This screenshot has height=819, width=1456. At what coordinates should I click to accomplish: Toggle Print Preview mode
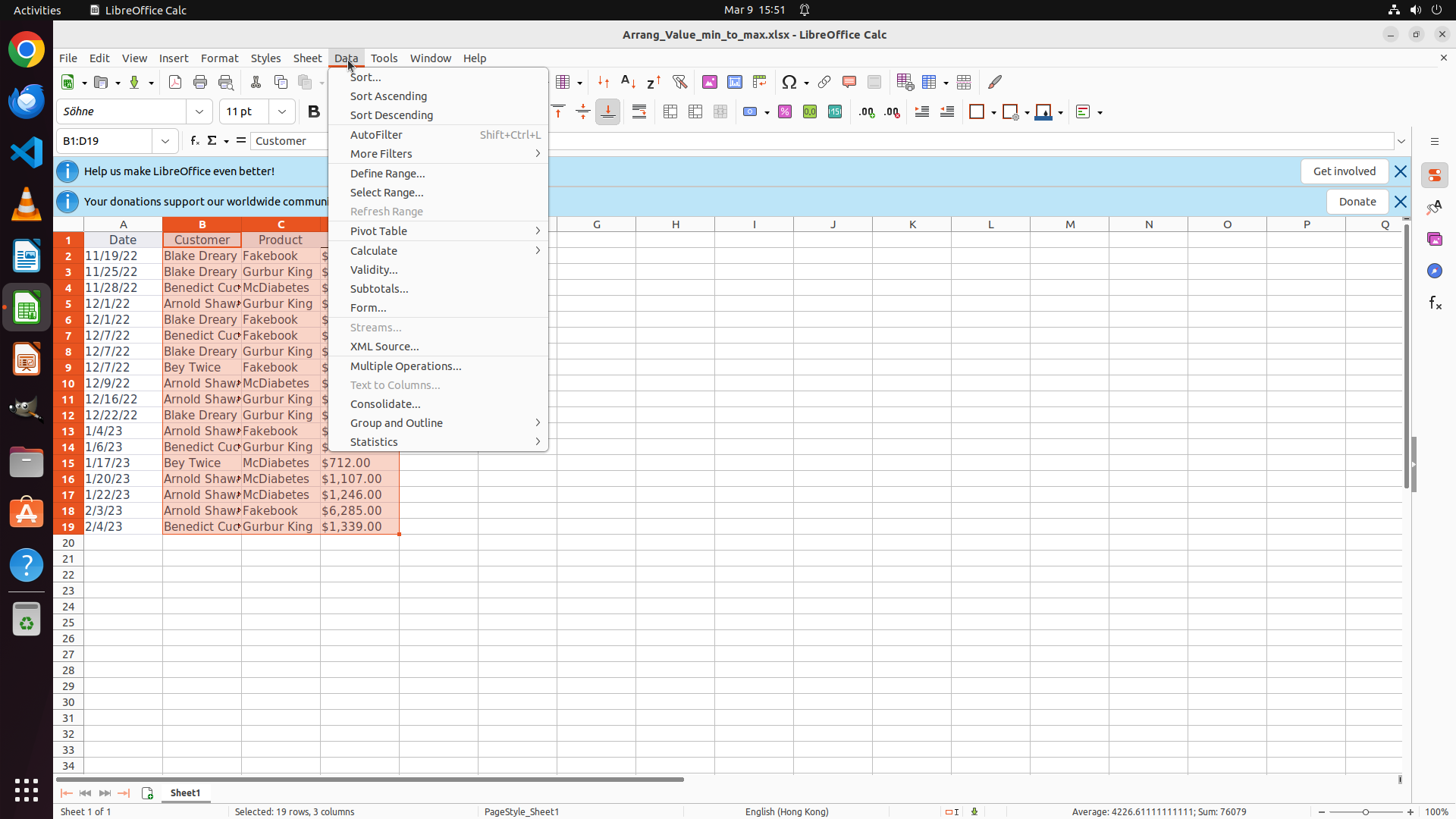click(x=225, y=82)
